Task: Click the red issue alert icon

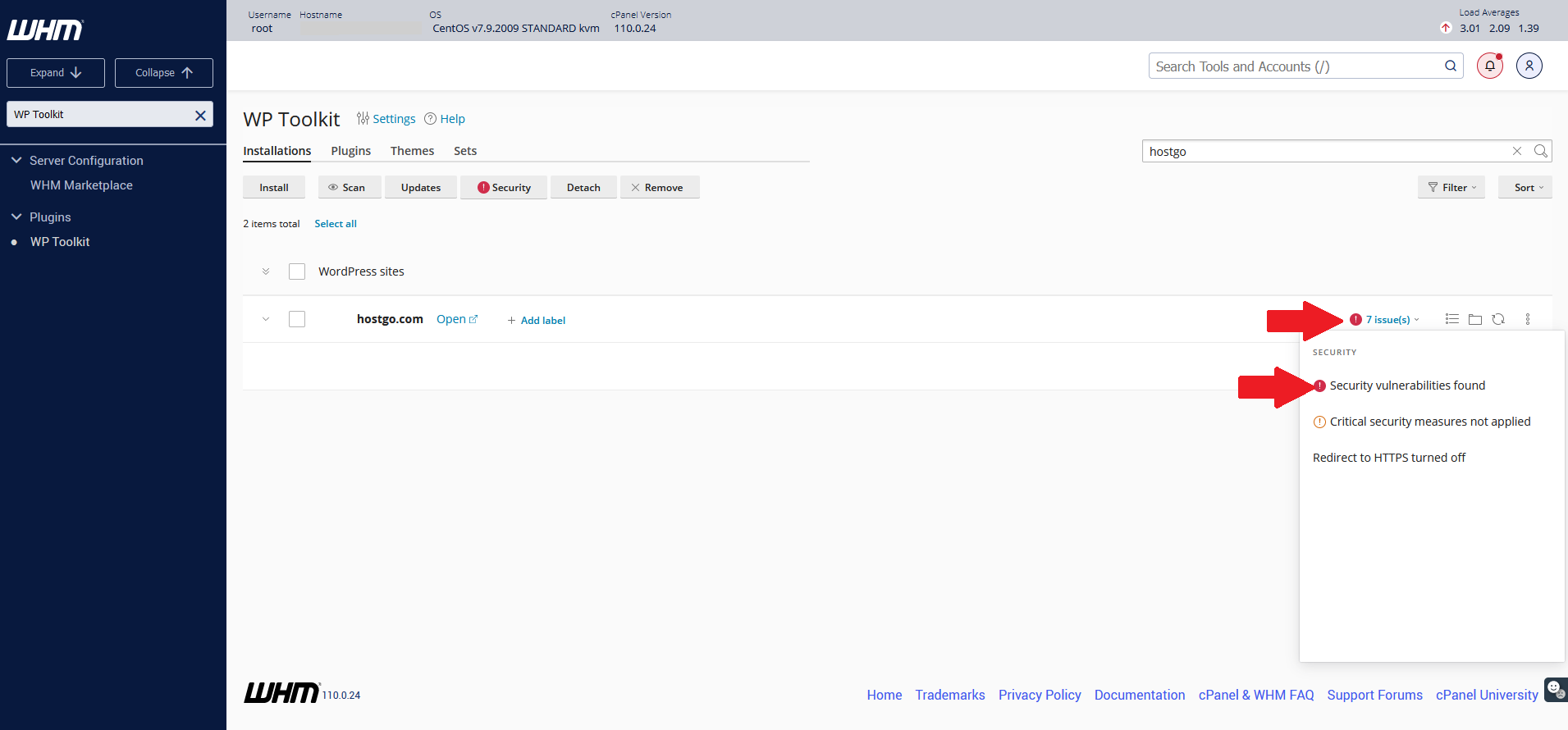Action: (x=1355, y=320)
